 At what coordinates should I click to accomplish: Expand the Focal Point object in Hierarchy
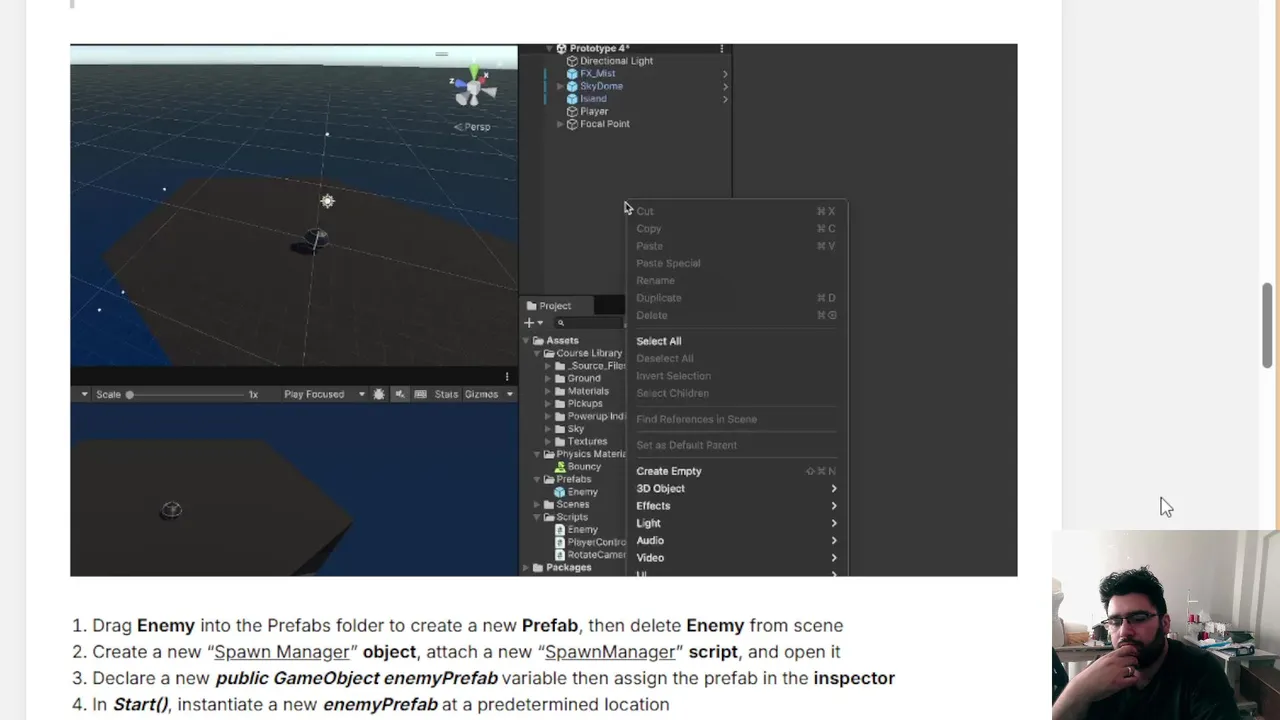[560, 125]
